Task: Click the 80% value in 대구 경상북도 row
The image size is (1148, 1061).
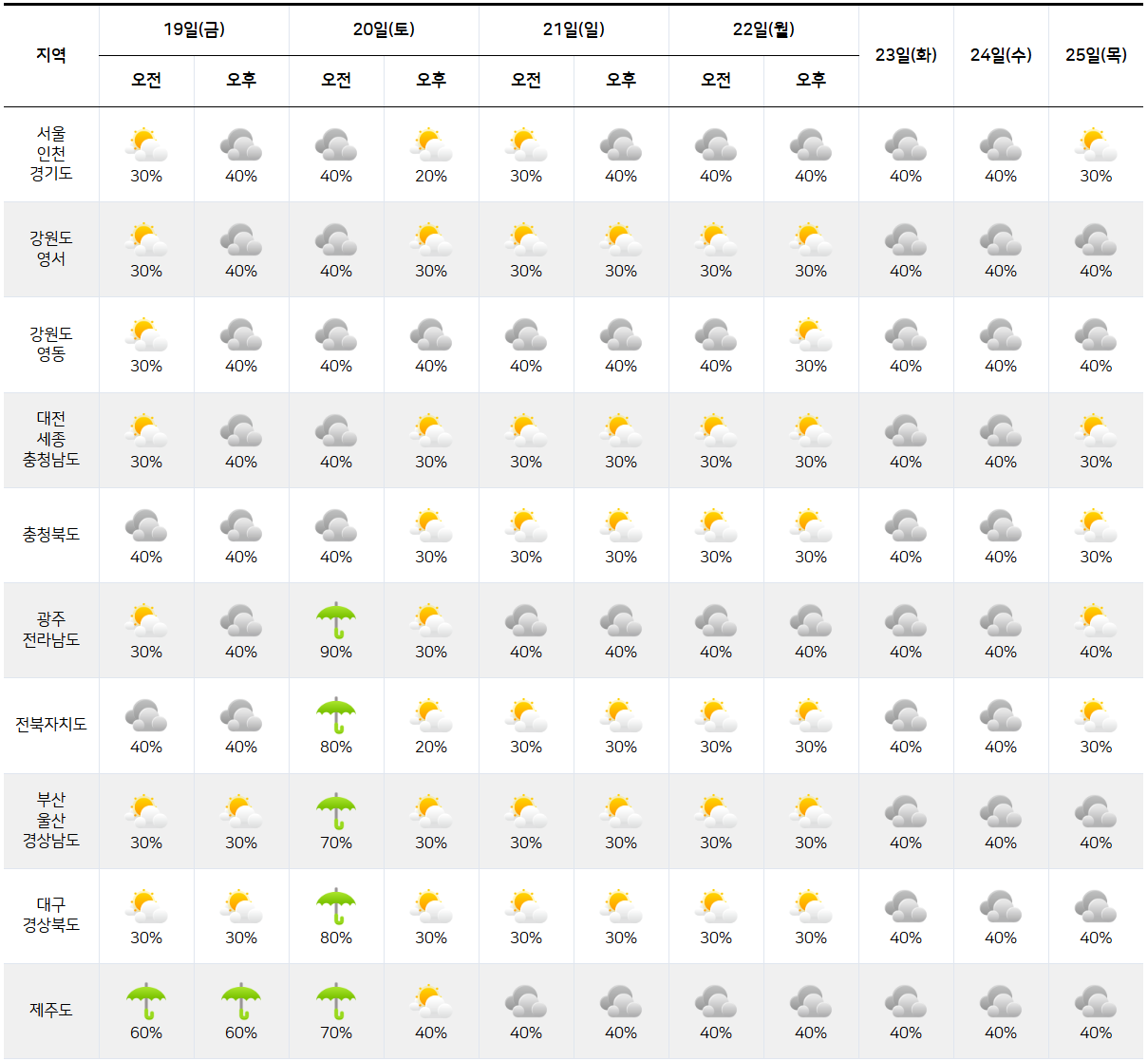Action: coord(336,938)
